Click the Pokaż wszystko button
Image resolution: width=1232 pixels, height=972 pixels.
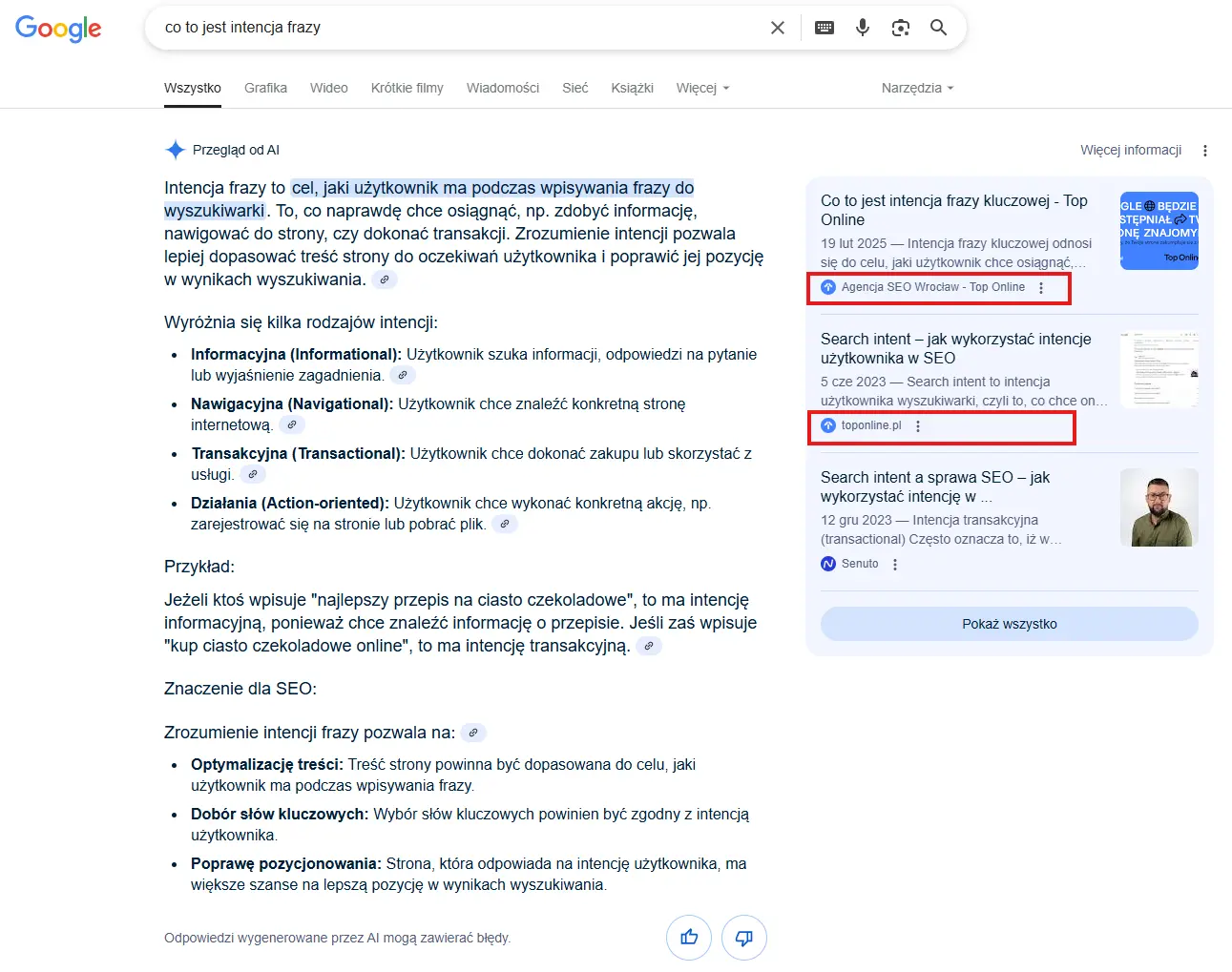1010,624
